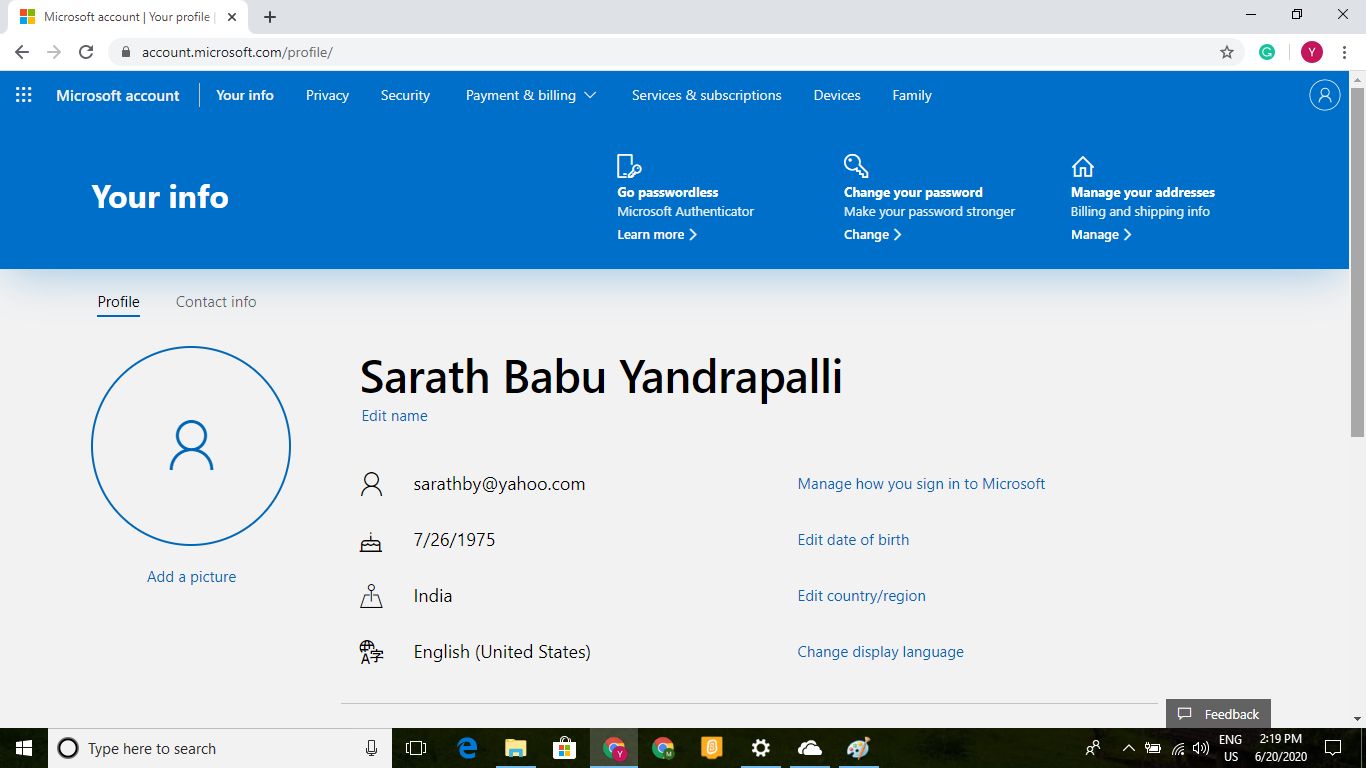Screen dimensions: 1366x768
Task: Select the Profile tab
Action: (x=118, y=302)
